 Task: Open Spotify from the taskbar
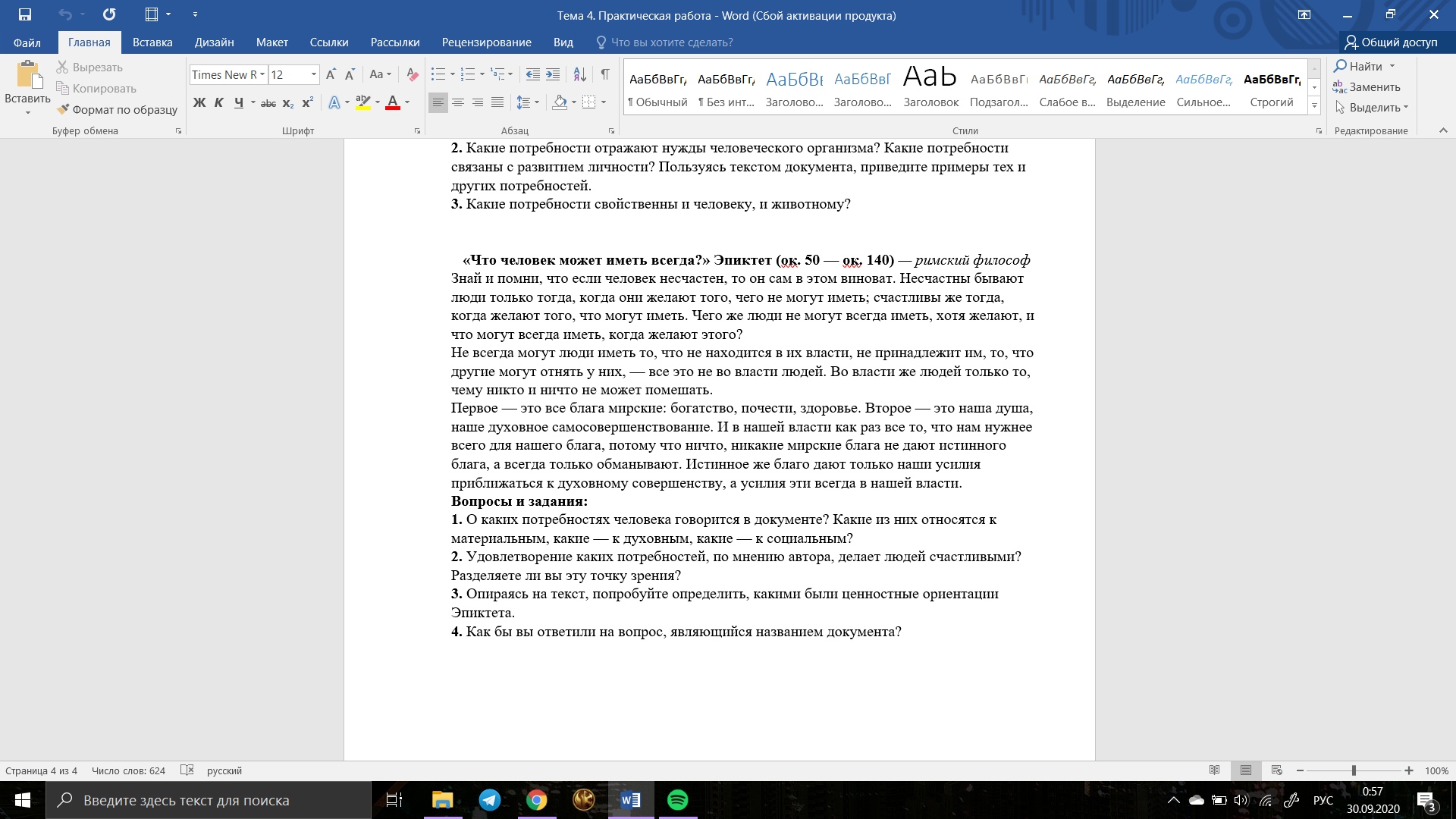677,800
